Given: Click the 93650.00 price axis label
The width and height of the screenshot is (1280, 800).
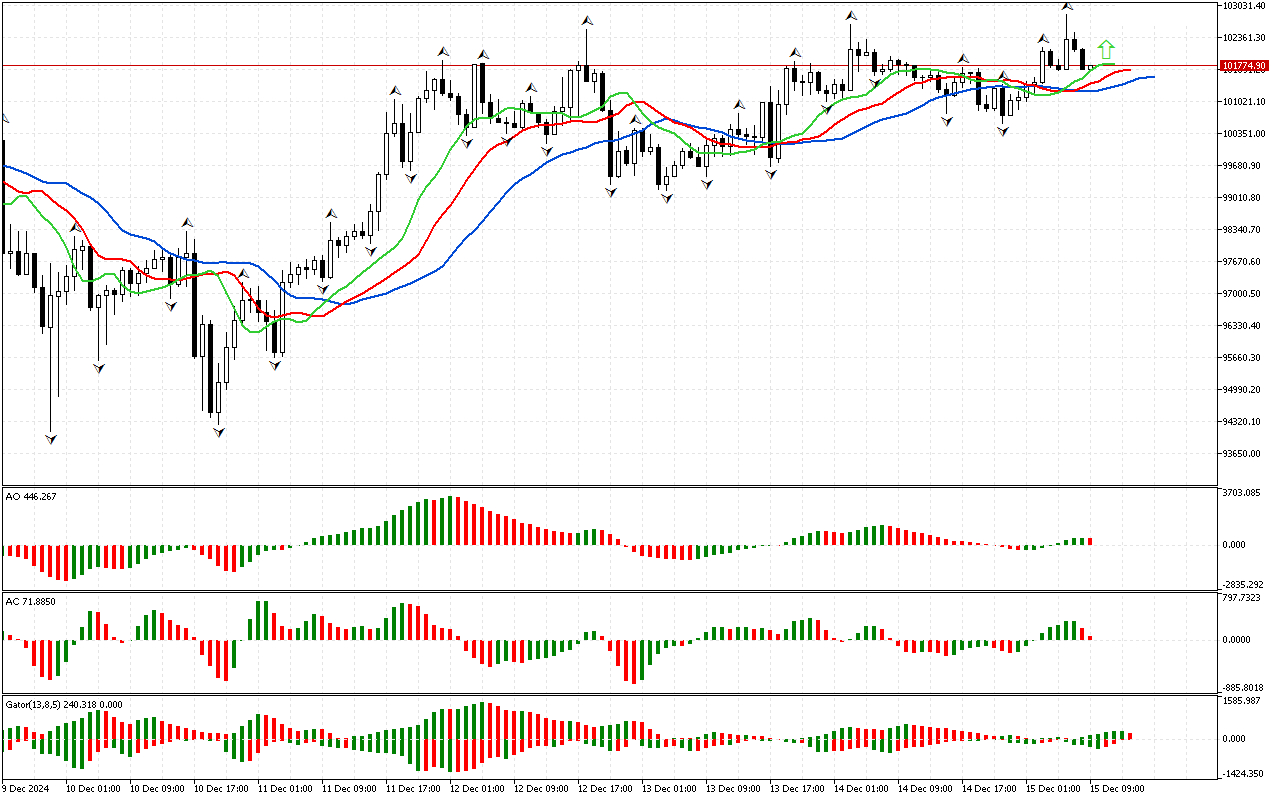Looking at the screenshot, I should [1244, 454].
